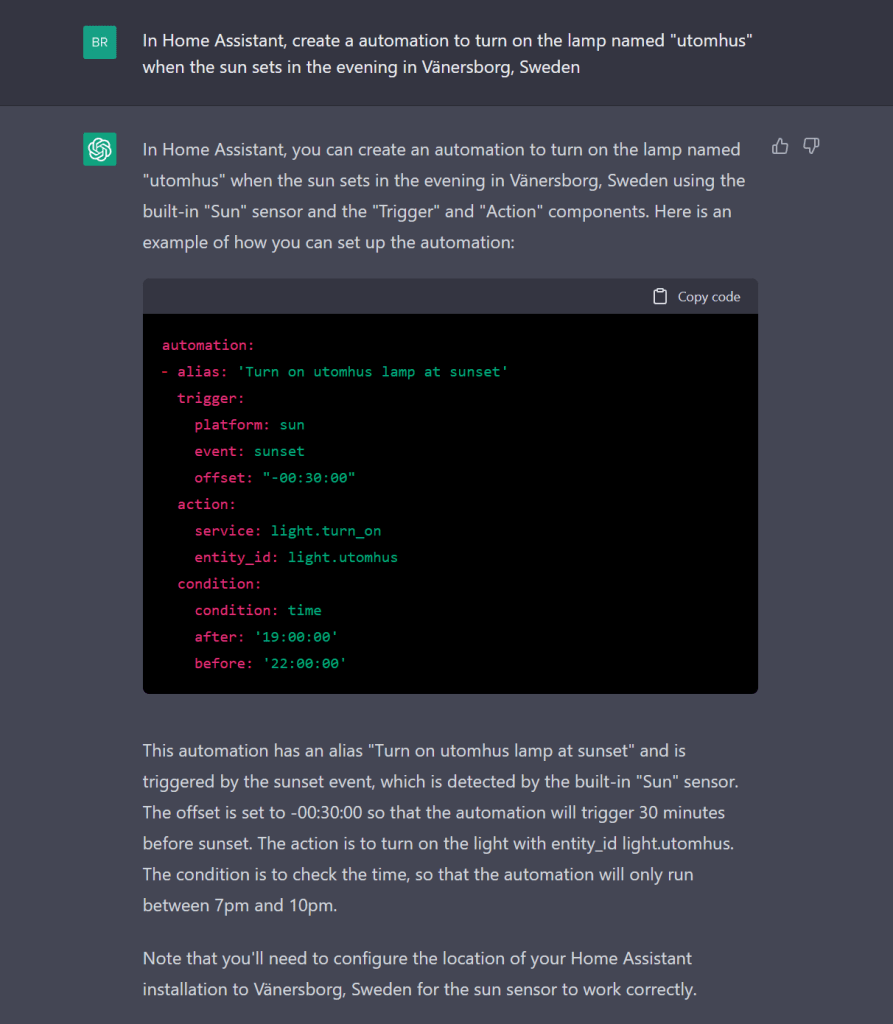
Task: Click the 'trigger:' key in code
Action: (x=211, y=398)
